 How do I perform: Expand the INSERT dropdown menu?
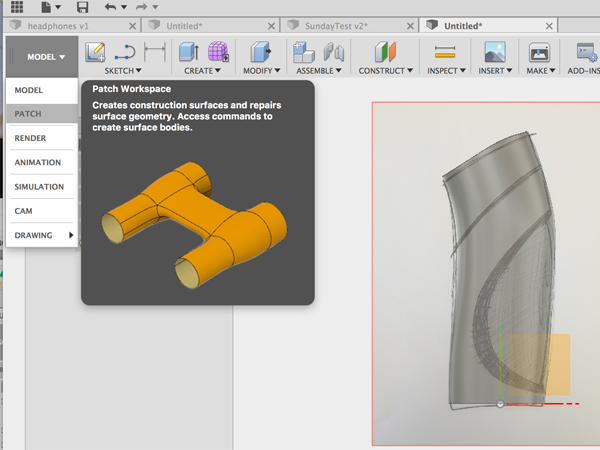click(x=495, y=71)
